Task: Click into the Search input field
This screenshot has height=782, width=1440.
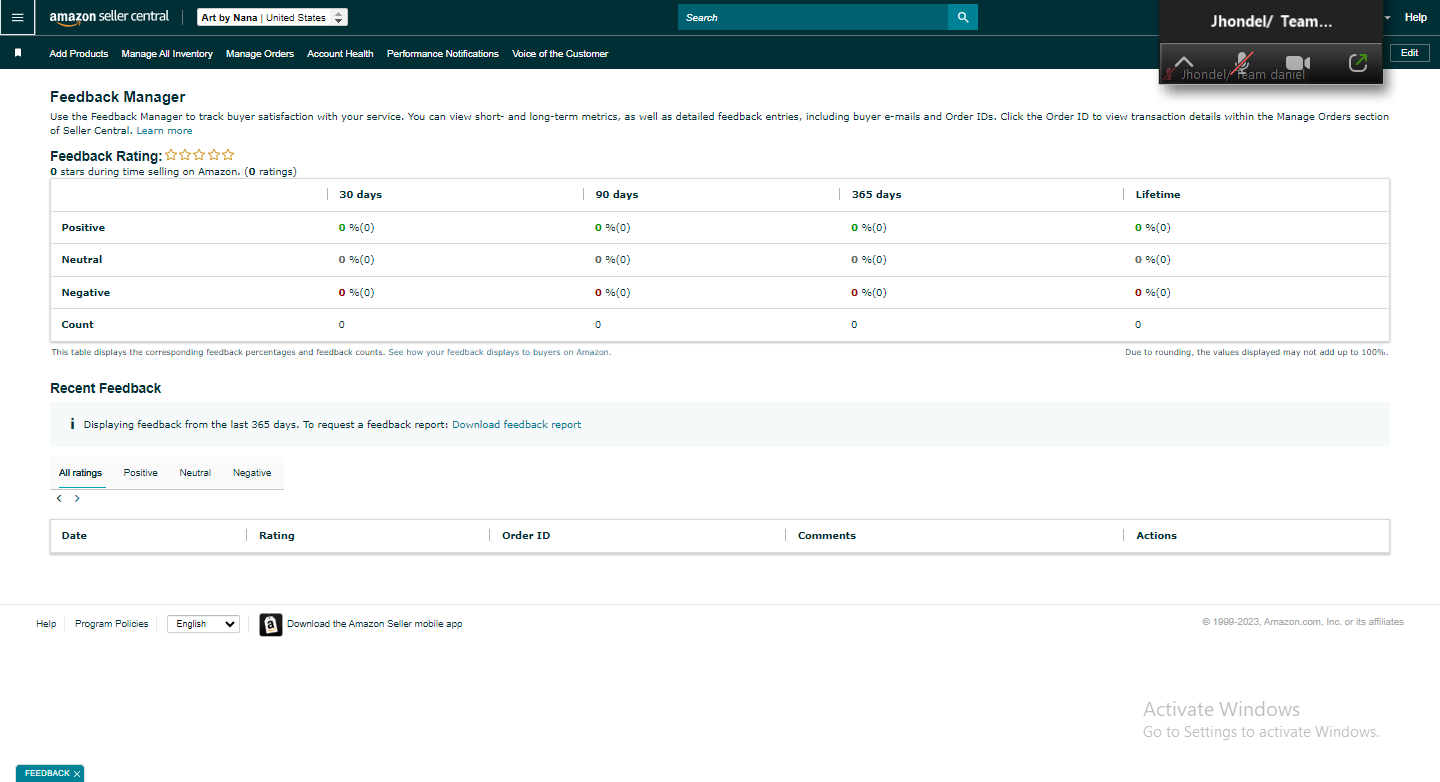Action: [x=812, y=17]
